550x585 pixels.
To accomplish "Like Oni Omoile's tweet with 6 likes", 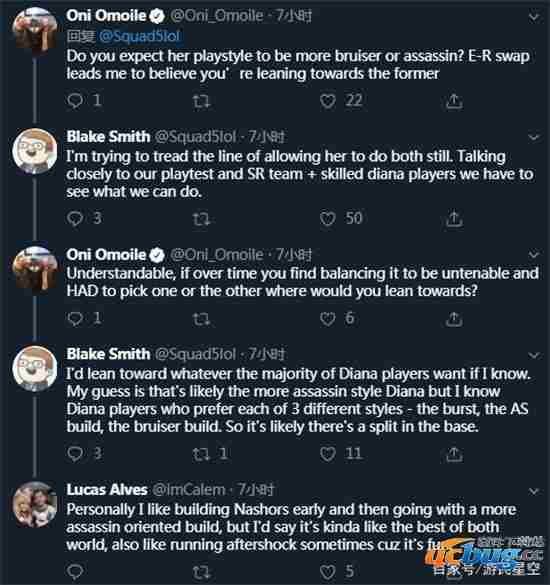I will click(328, 319).
